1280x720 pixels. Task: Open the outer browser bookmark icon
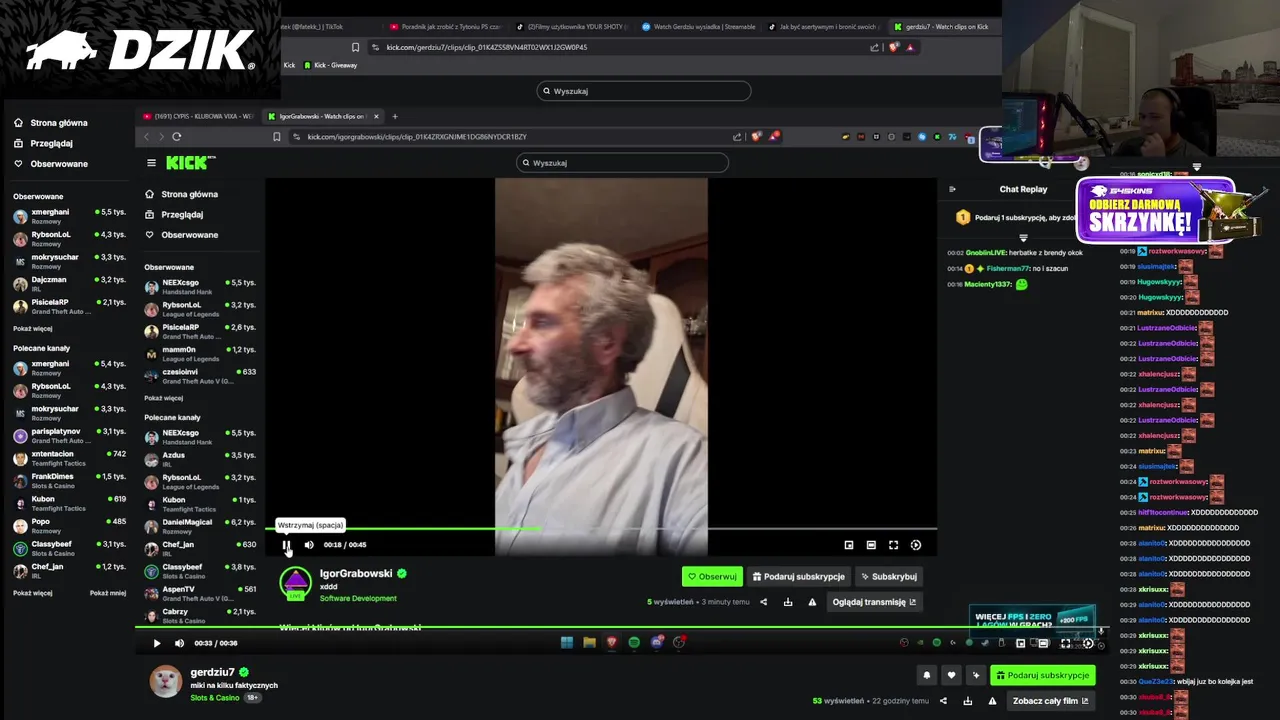pyautogui.click(x=355, y=47)
